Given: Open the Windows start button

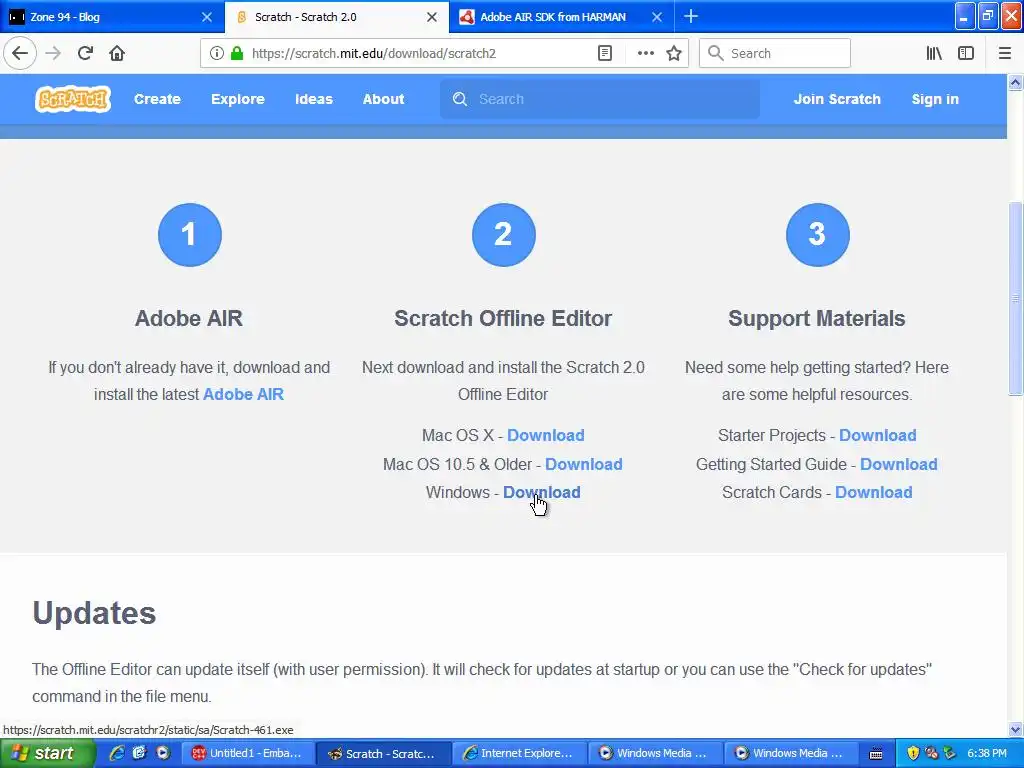Looking at the screenshot, I should pyautogui.click(x=48, y=753).
